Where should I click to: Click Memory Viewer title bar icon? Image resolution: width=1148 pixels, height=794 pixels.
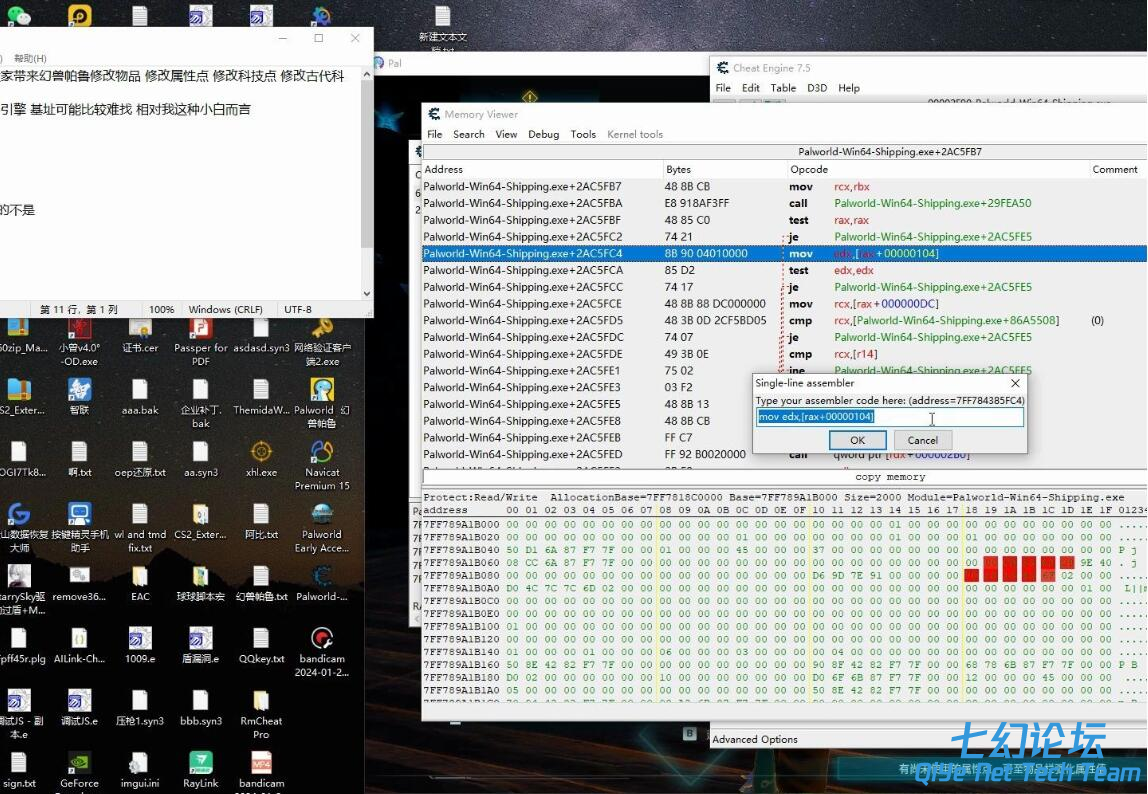click(434, 114)
